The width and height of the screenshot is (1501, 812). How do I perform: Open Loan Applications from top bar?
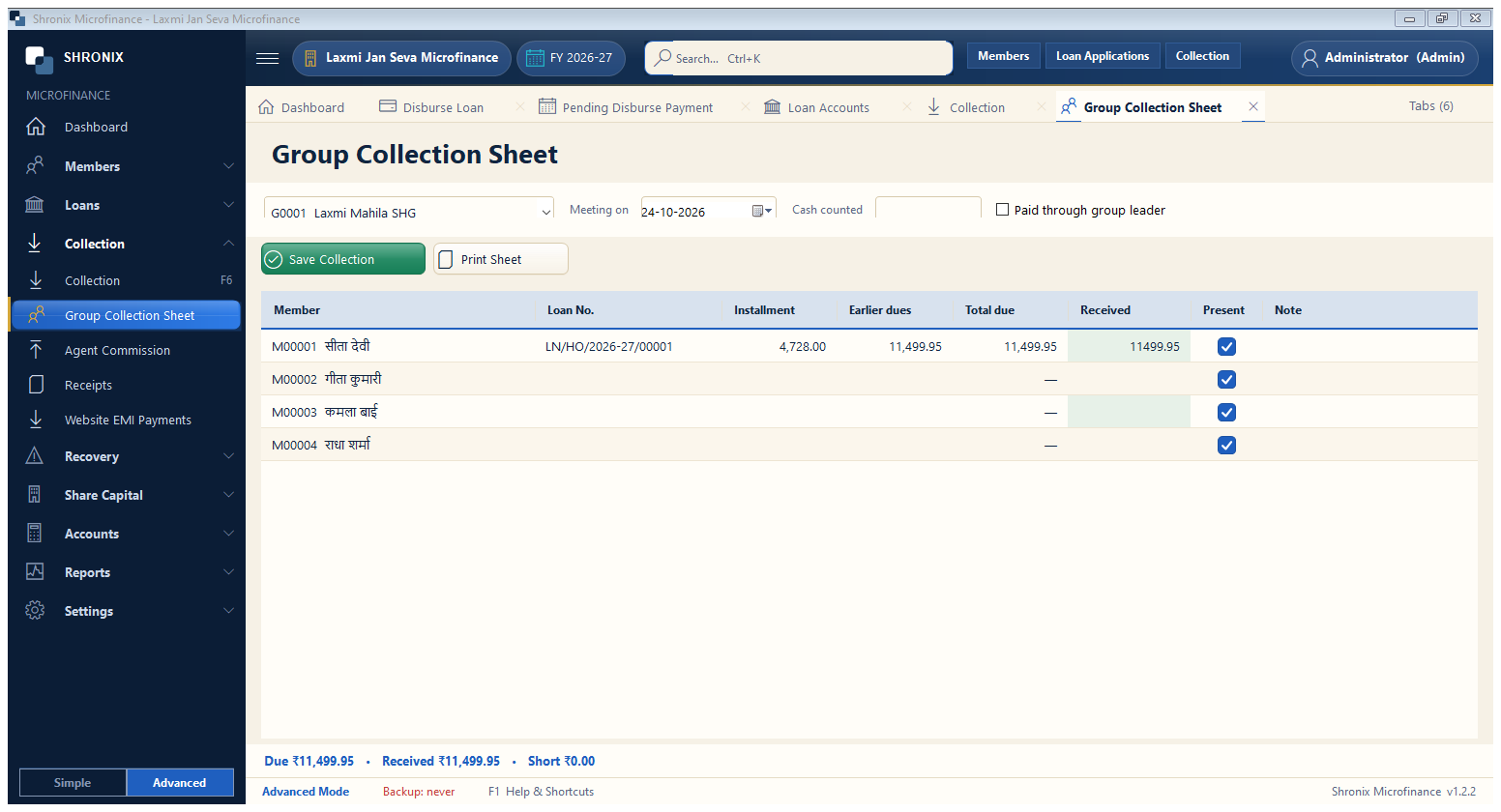click(x=1103, y=56)
